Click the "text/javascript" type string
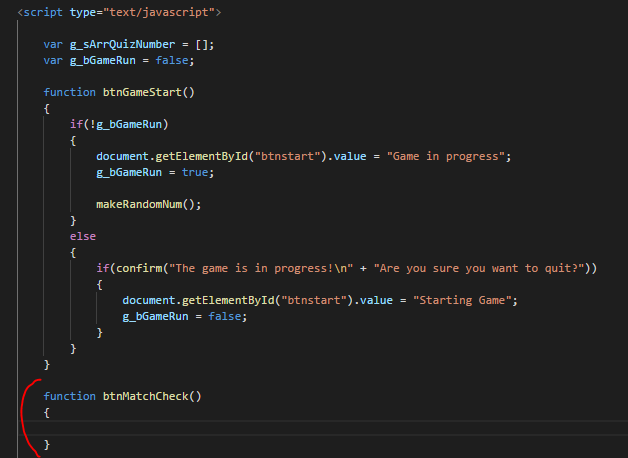Image resolution: width=628 pixels, height=458 pixels. pyautogui.click(x=159, y=12)
